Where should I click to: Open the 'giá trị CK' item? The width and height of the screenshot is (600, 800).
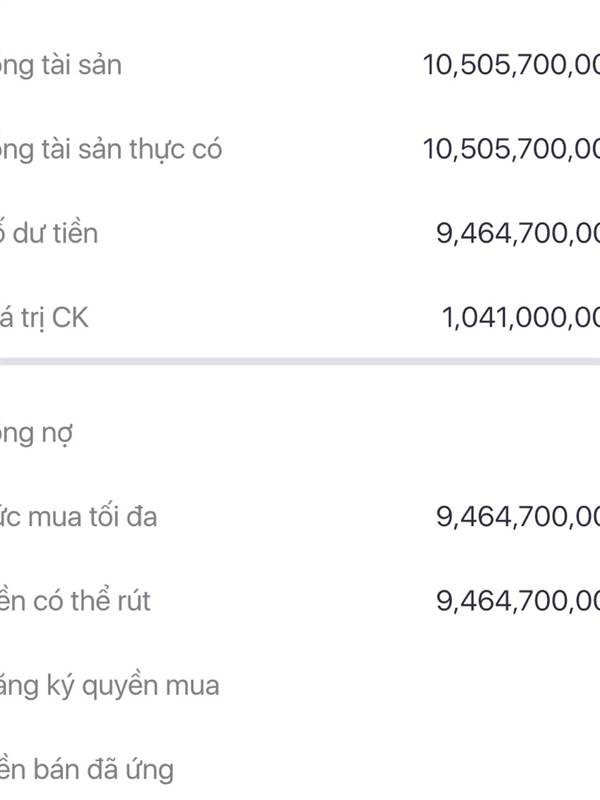click(44, 318)
